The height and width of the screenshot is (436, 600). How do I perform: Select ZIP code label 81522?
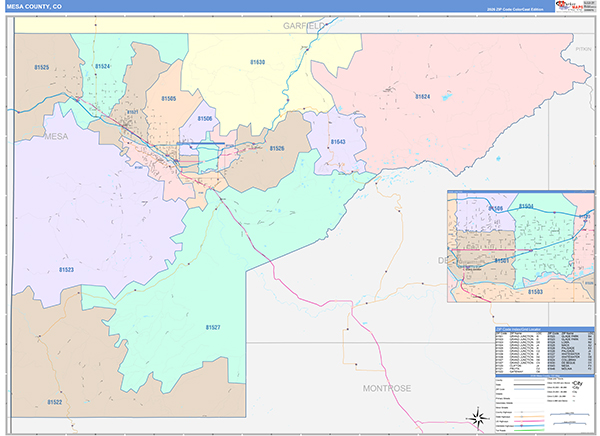(x=55, y=402)
